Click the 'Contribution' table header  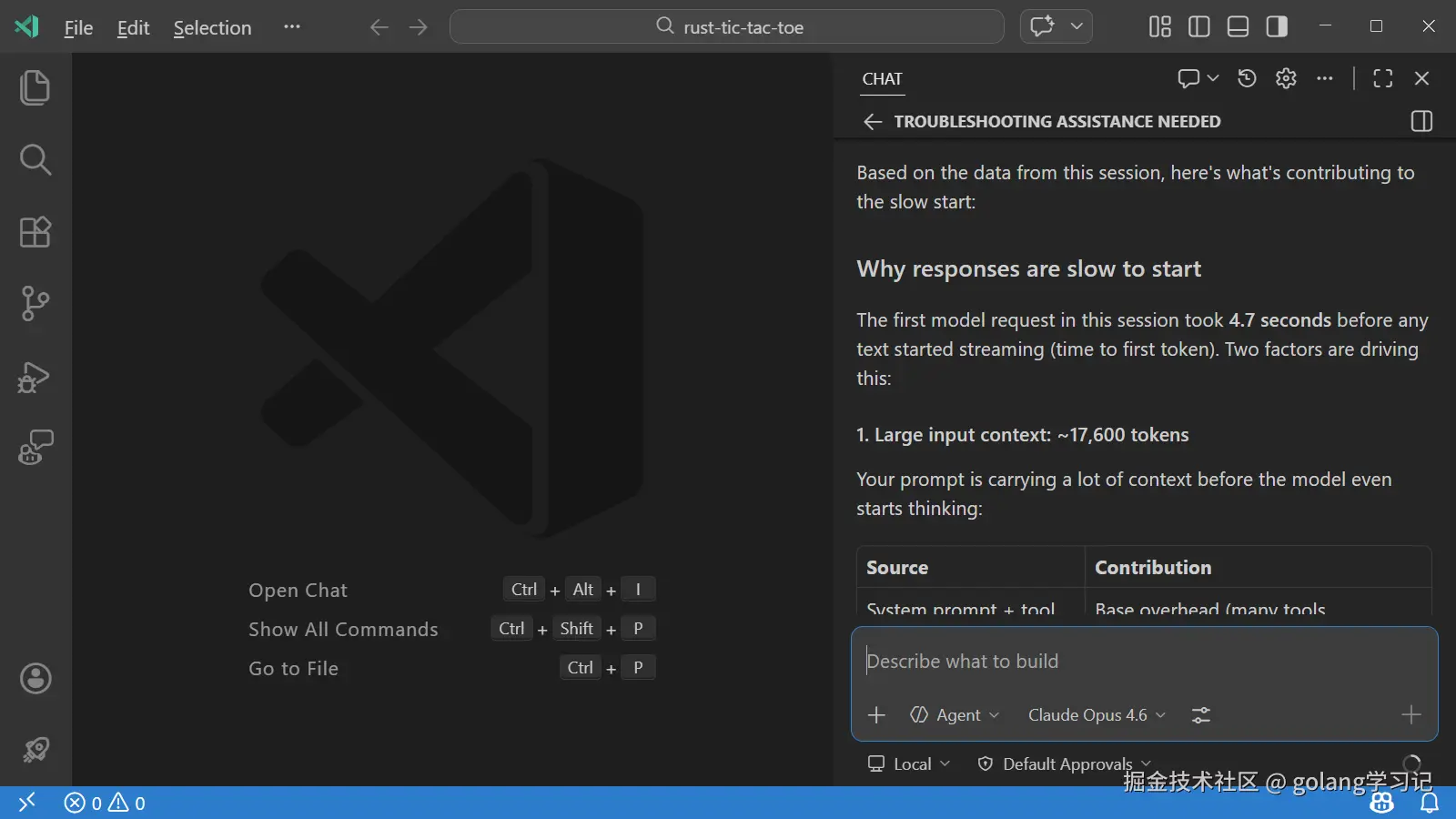click(1153, 568)
